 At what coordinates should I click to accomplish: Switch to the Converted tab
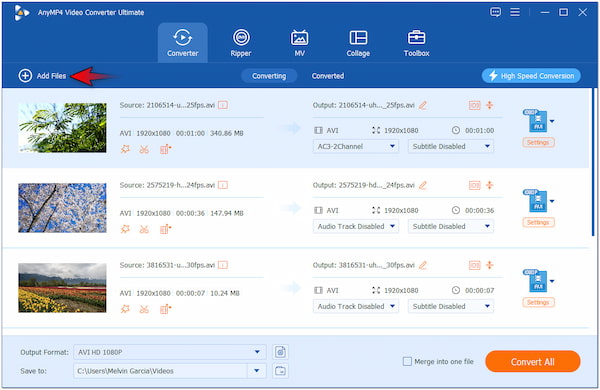328,76
